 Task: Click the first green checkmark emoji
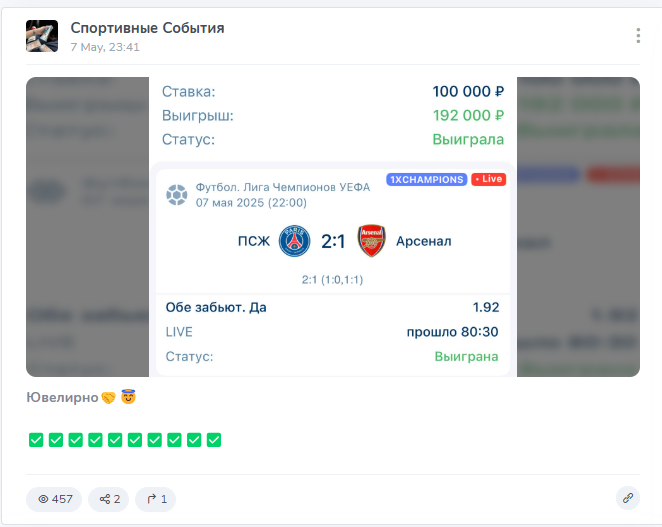tap(35, 439)
